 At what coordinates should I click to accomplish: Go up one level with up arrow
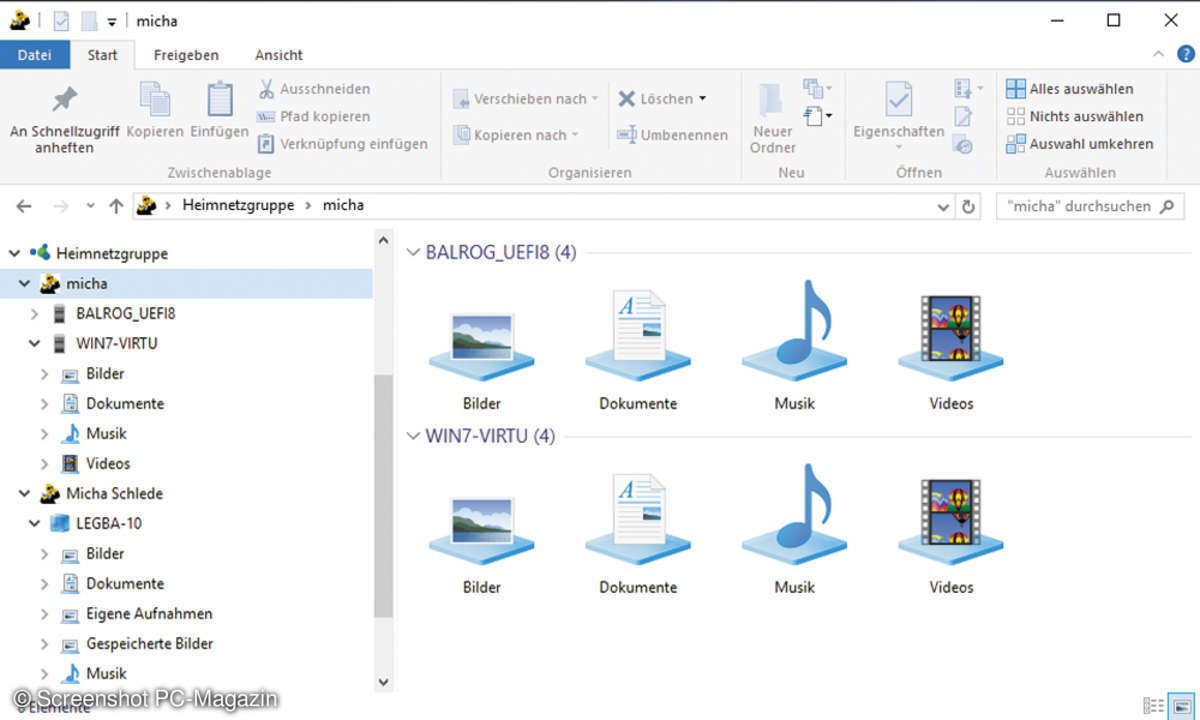[x=116, y=206]
